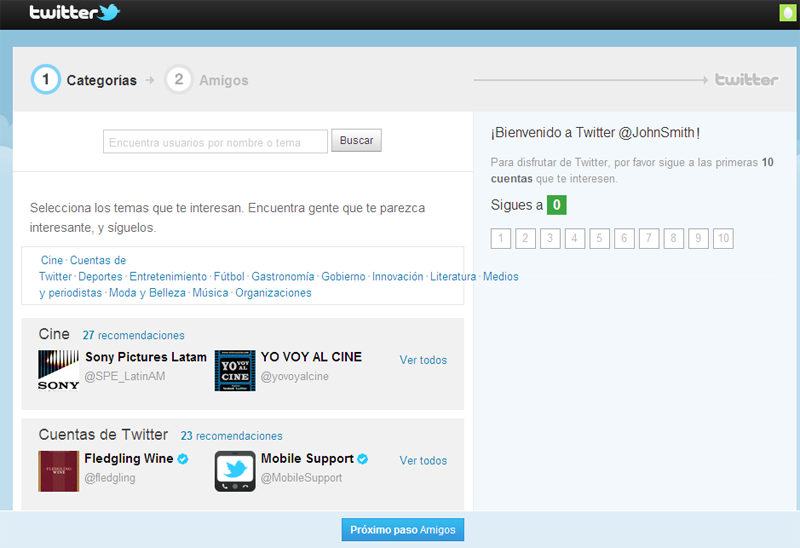Screen dimensions: 800x548
Task: Click follow slot number 10
Action: [x=723, y=238]
